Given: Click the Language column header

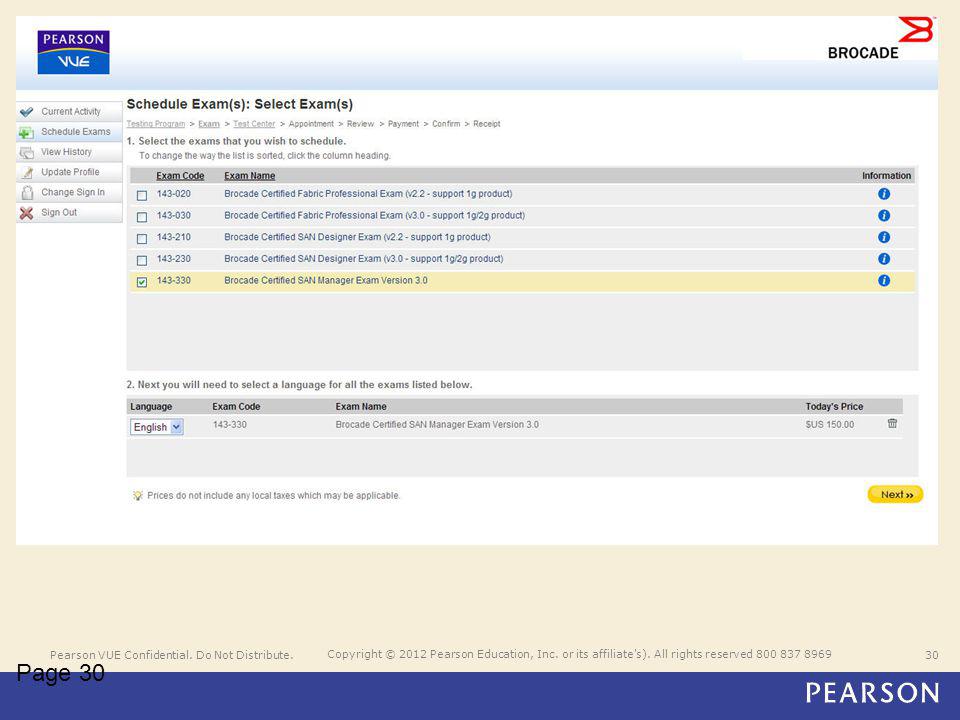Looking at the screenshot, I should [x=151, y=407].
